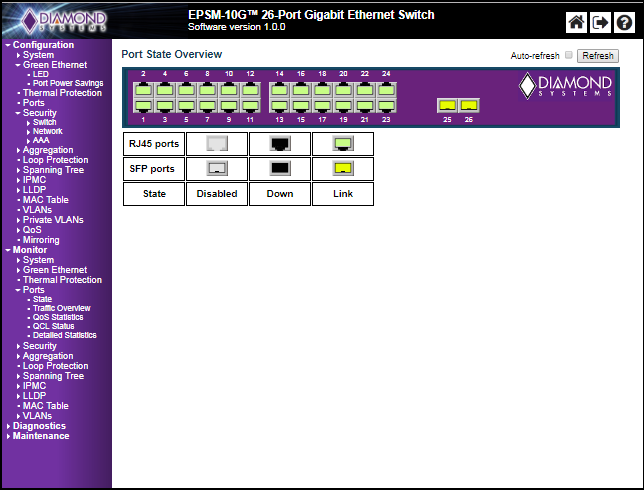Click the black RJ45 down legend swatch
The height and width of the screenshot is (490, 644).
click(x=280, y=143)
